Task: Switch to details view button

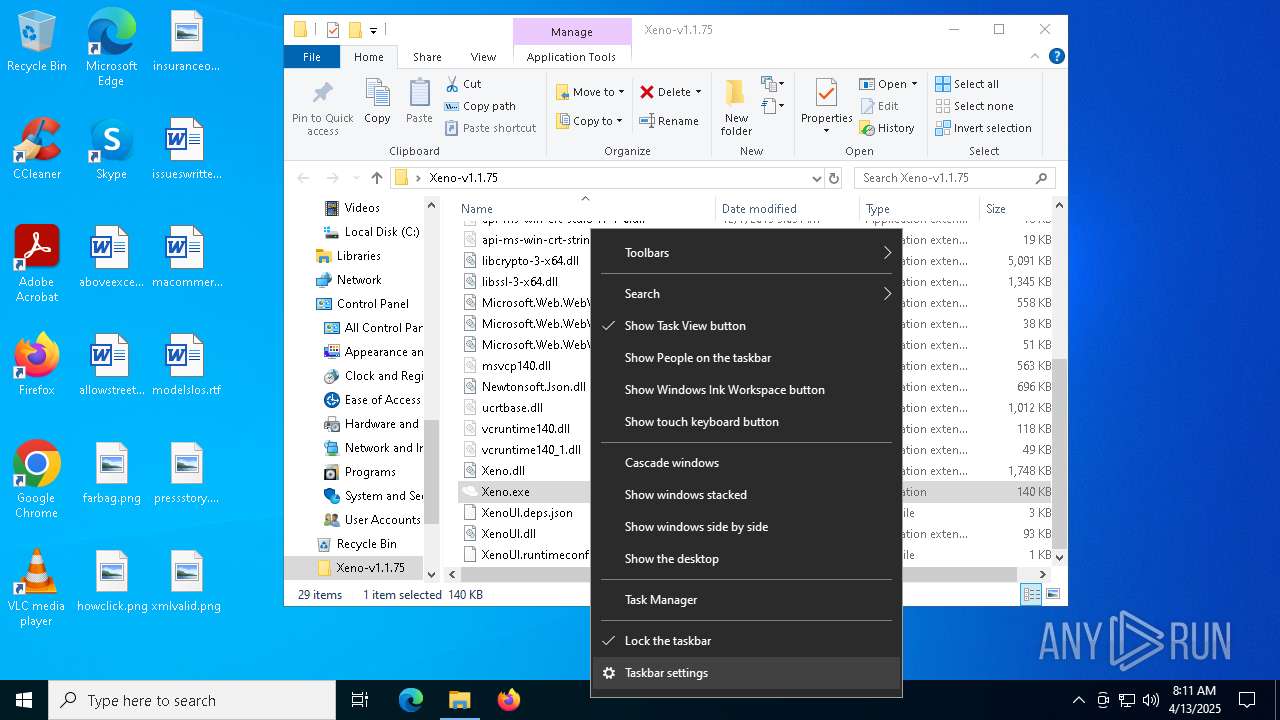Action: click(1031, 594)
